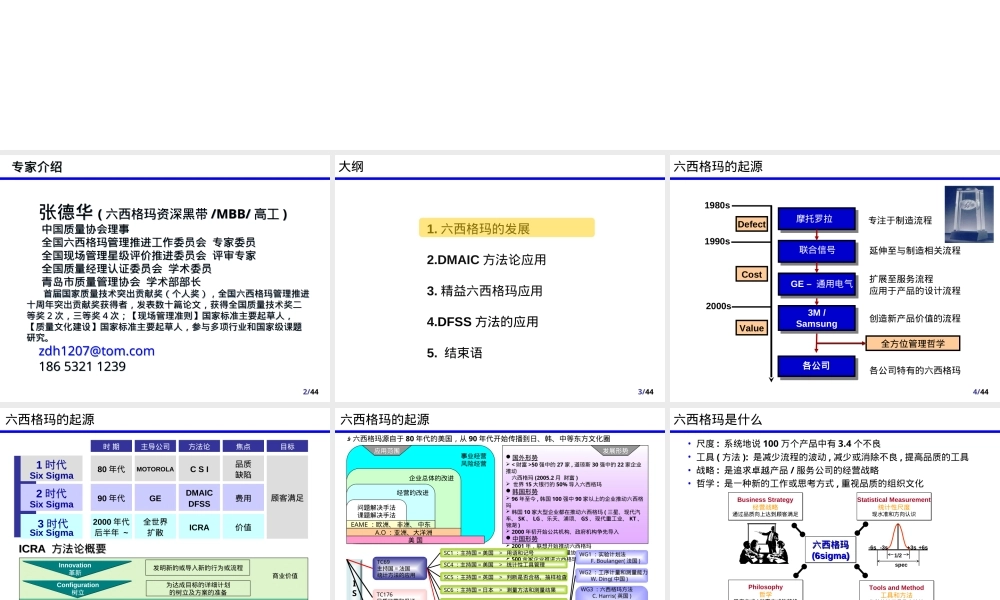Screen dimensions: 1000x600
Task: Click the 全方位管理哲学 orange box
Action: click(x=913, y=344)
